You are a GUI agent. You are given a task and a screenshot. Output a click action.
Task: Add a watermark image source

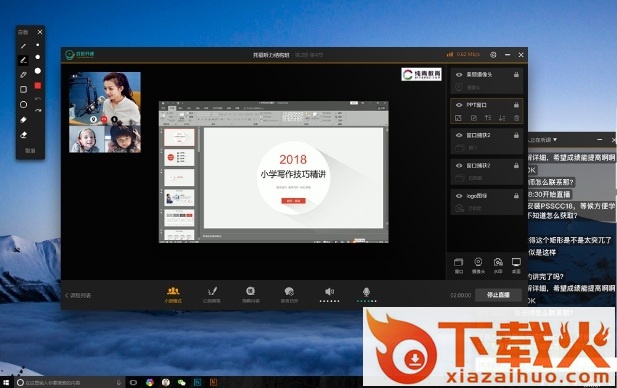(x=498, y=265)
